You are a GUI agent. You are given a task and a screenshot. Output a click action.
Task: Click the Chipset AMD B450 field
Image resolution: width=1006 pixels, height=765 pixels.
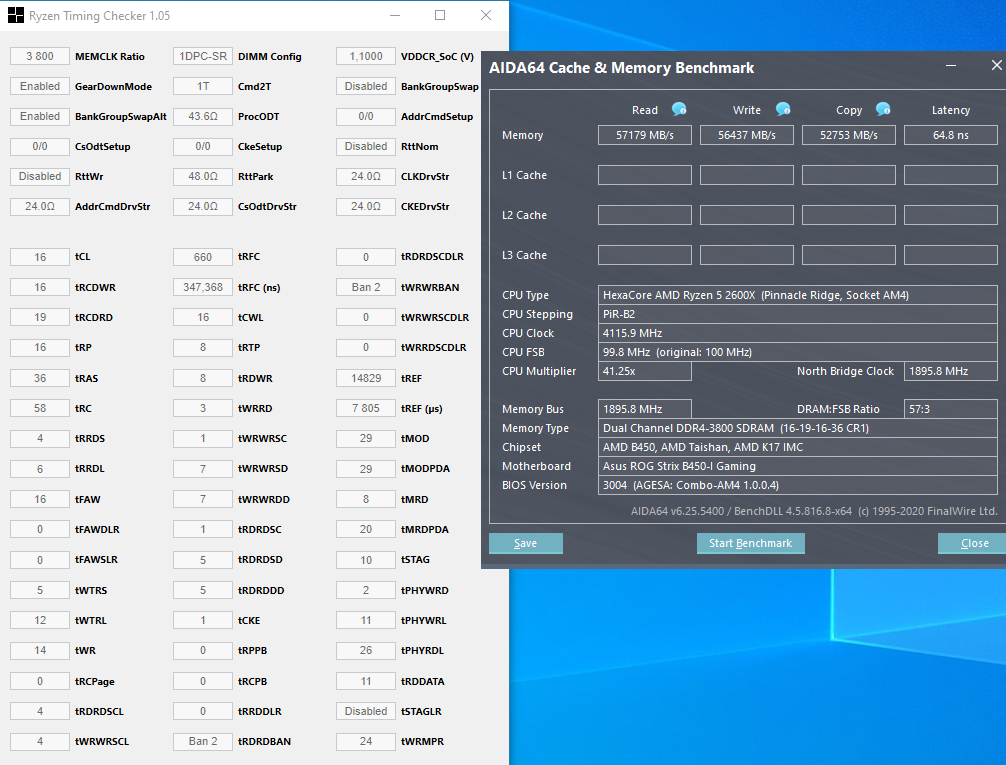coord(797,447)
